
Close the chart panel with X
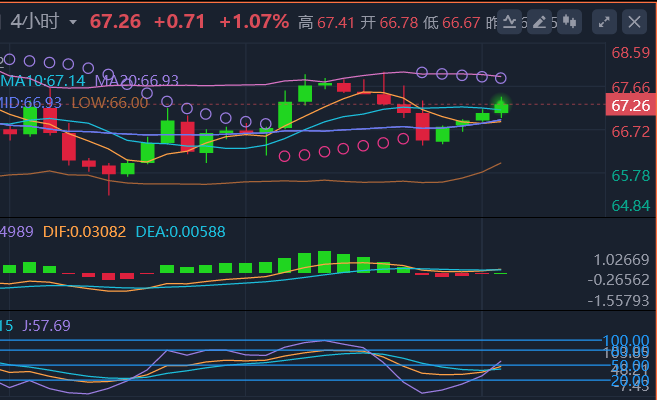pyautogui.click(x=633, y=21)
